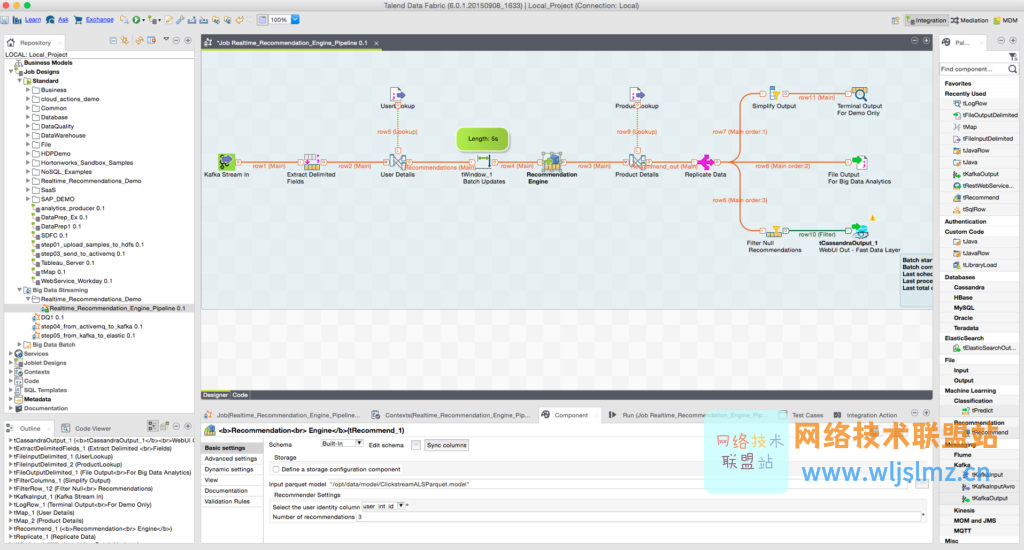
Task: Expand the Big Data Batch node
Action: click(x=20, y=344)
